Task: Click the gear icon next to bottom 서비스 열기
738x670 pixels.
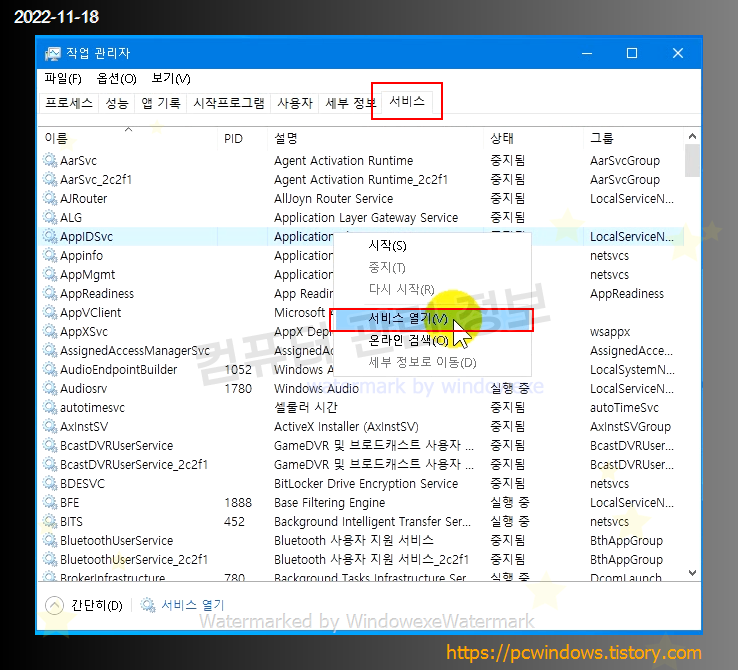Action: point(148,605)
